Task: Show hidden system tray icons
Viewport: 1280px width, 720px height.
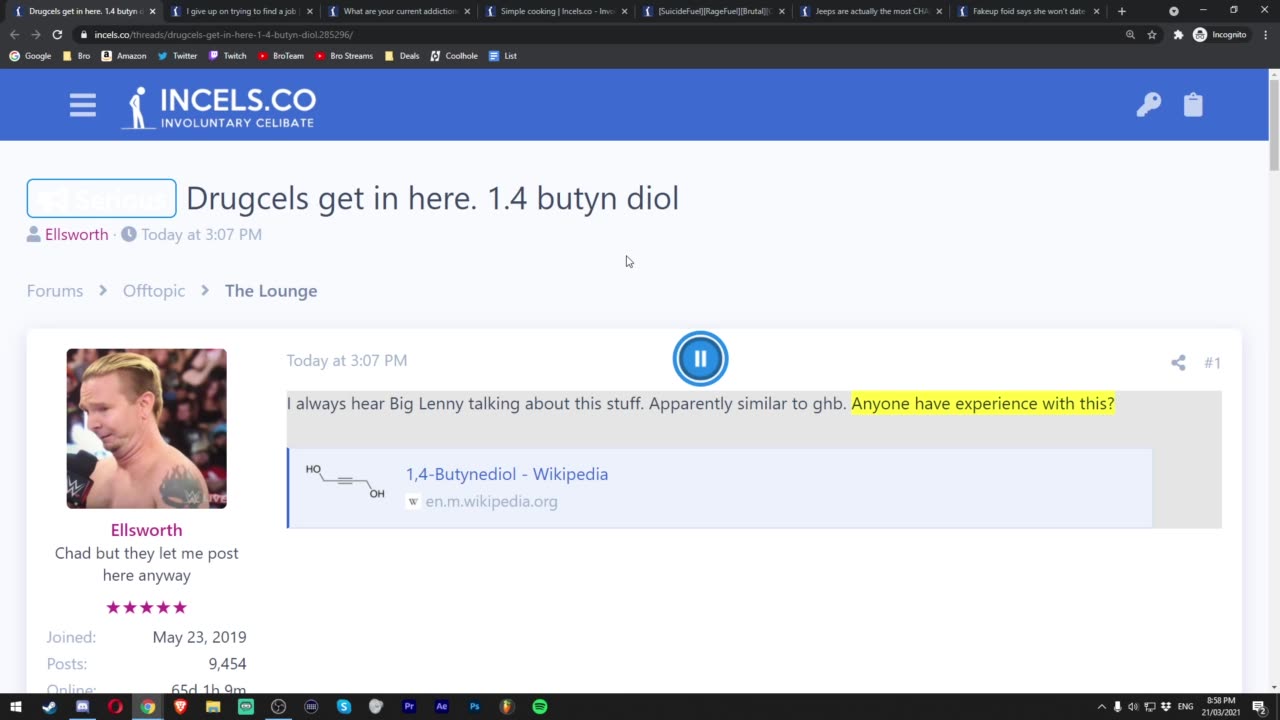Action: point(1102,706)
